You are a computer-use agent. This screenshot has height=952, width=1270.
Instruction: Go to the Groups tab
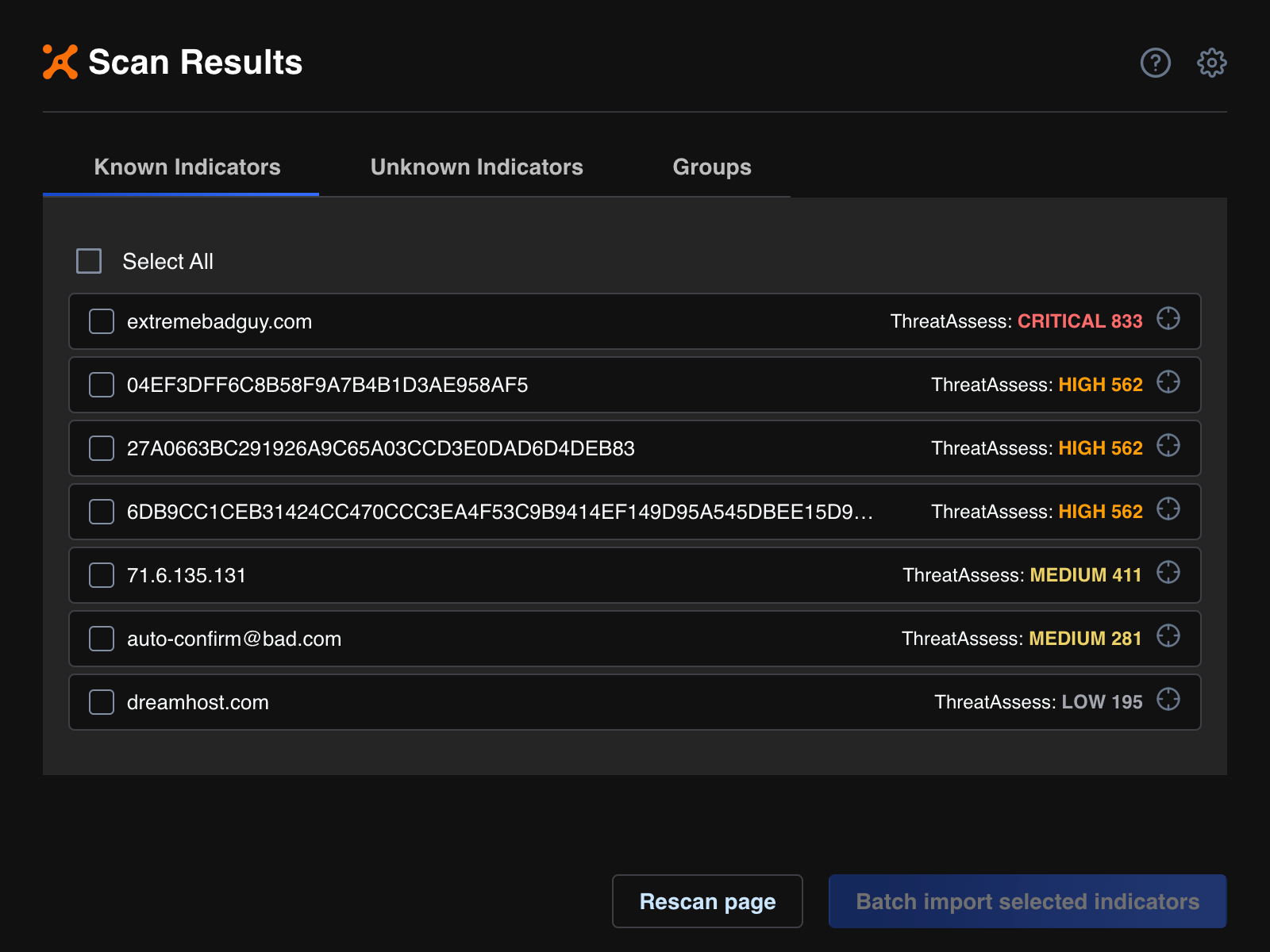(x=712, y=167)
